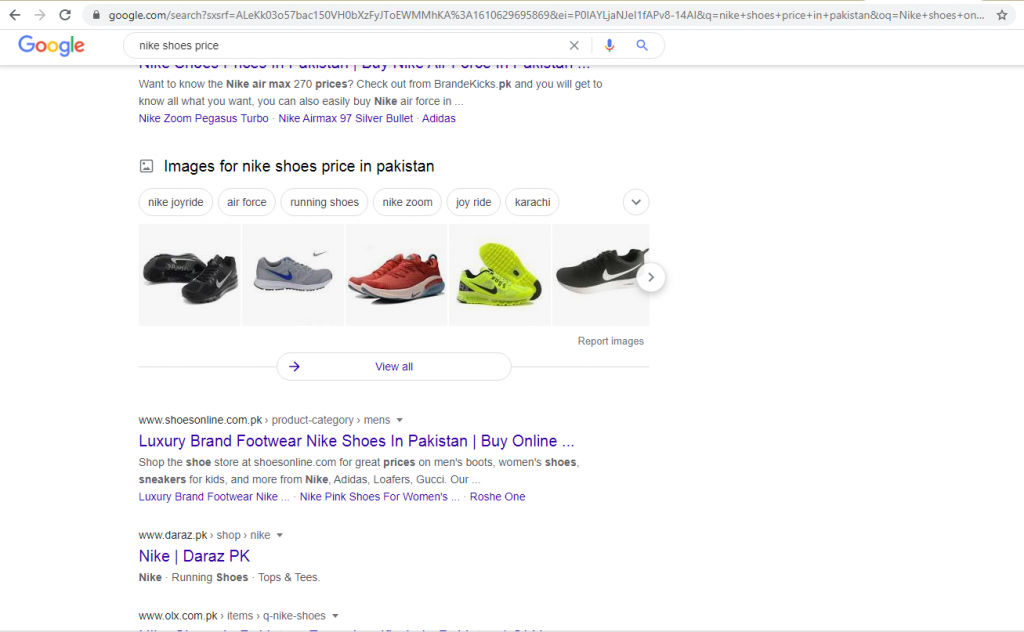1024x632 pixels.
Task: Click the www.shoesonline.com.pk breadcrumb URL
Action: click(x=264, y=420)
